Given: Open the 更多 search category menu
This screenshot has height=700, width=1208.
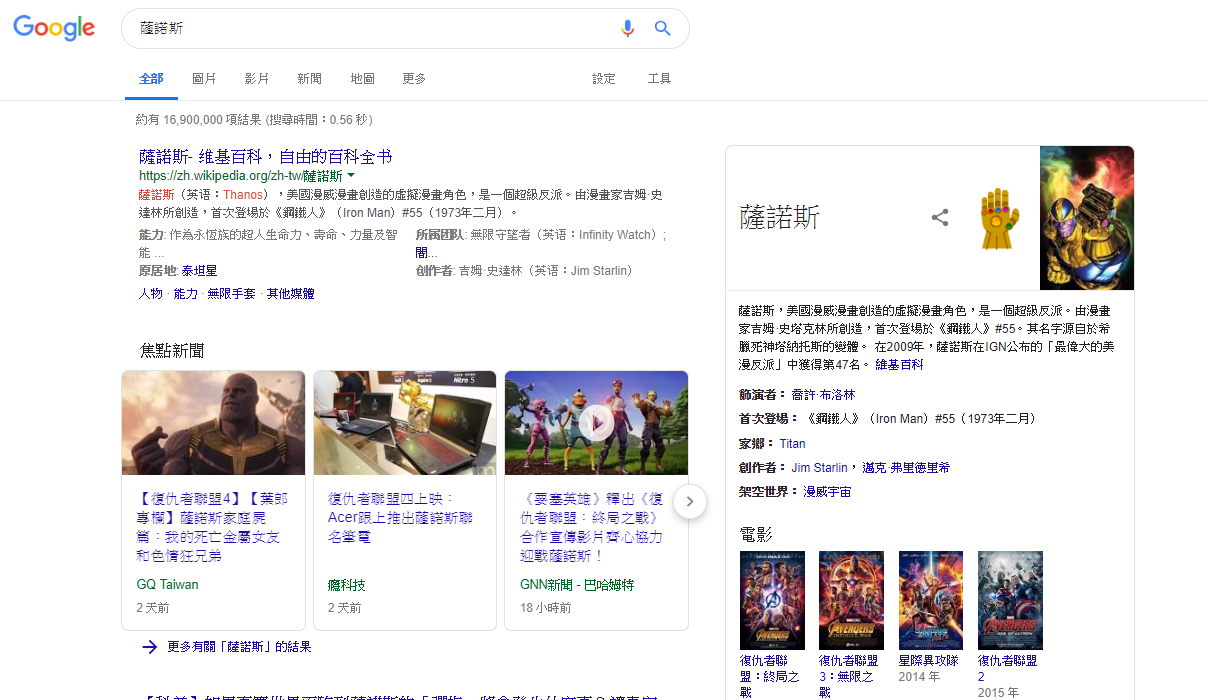Looking at the screenshot, I should point(414,79).
